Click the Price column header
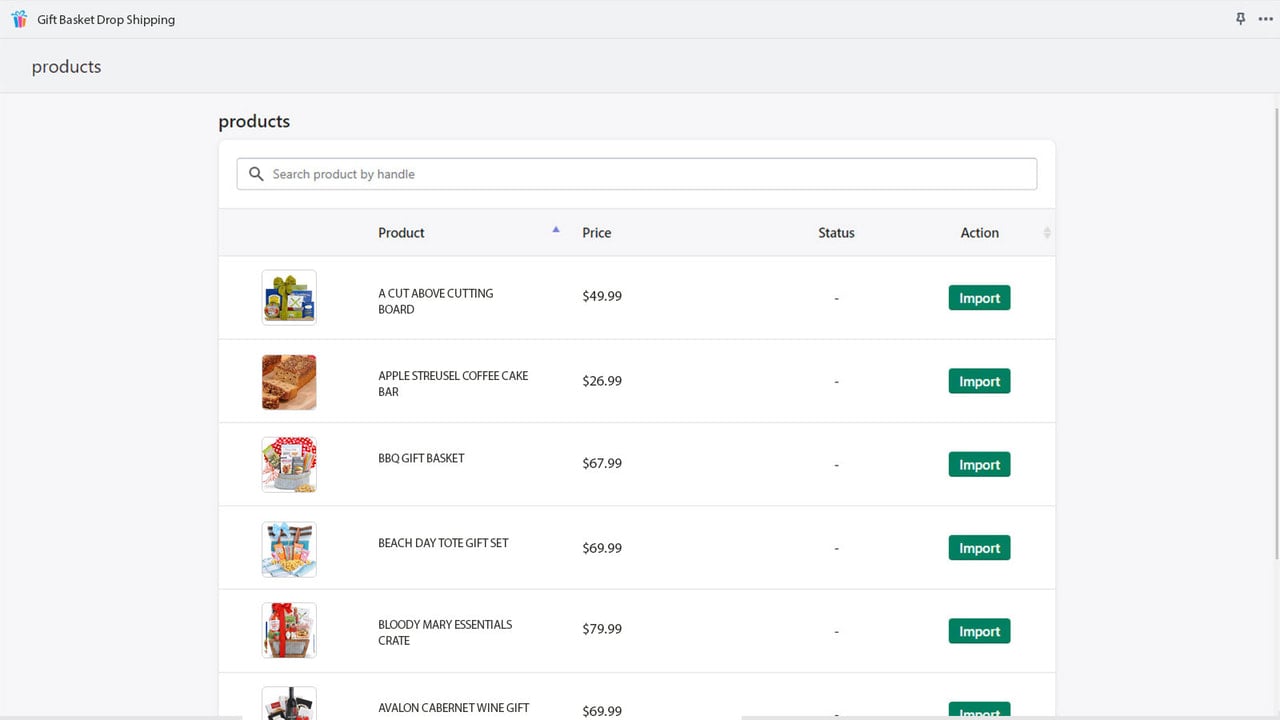Screen dimensions: 1280x720 [x=597, y=233]
